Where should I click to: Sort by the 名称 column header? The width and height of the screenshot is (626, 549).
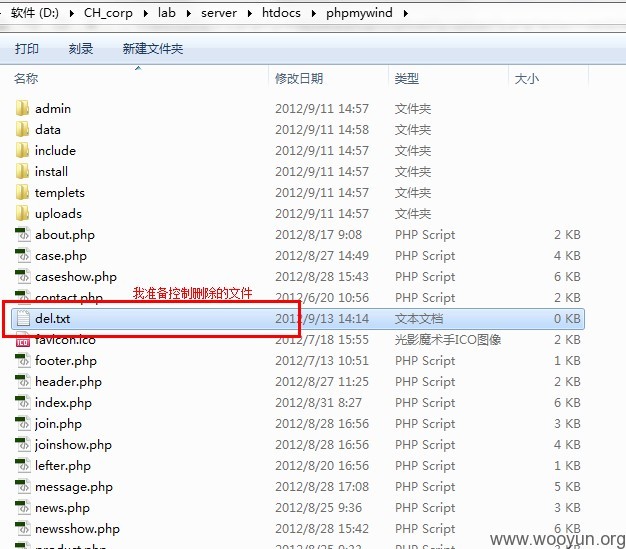pos(26,78)
